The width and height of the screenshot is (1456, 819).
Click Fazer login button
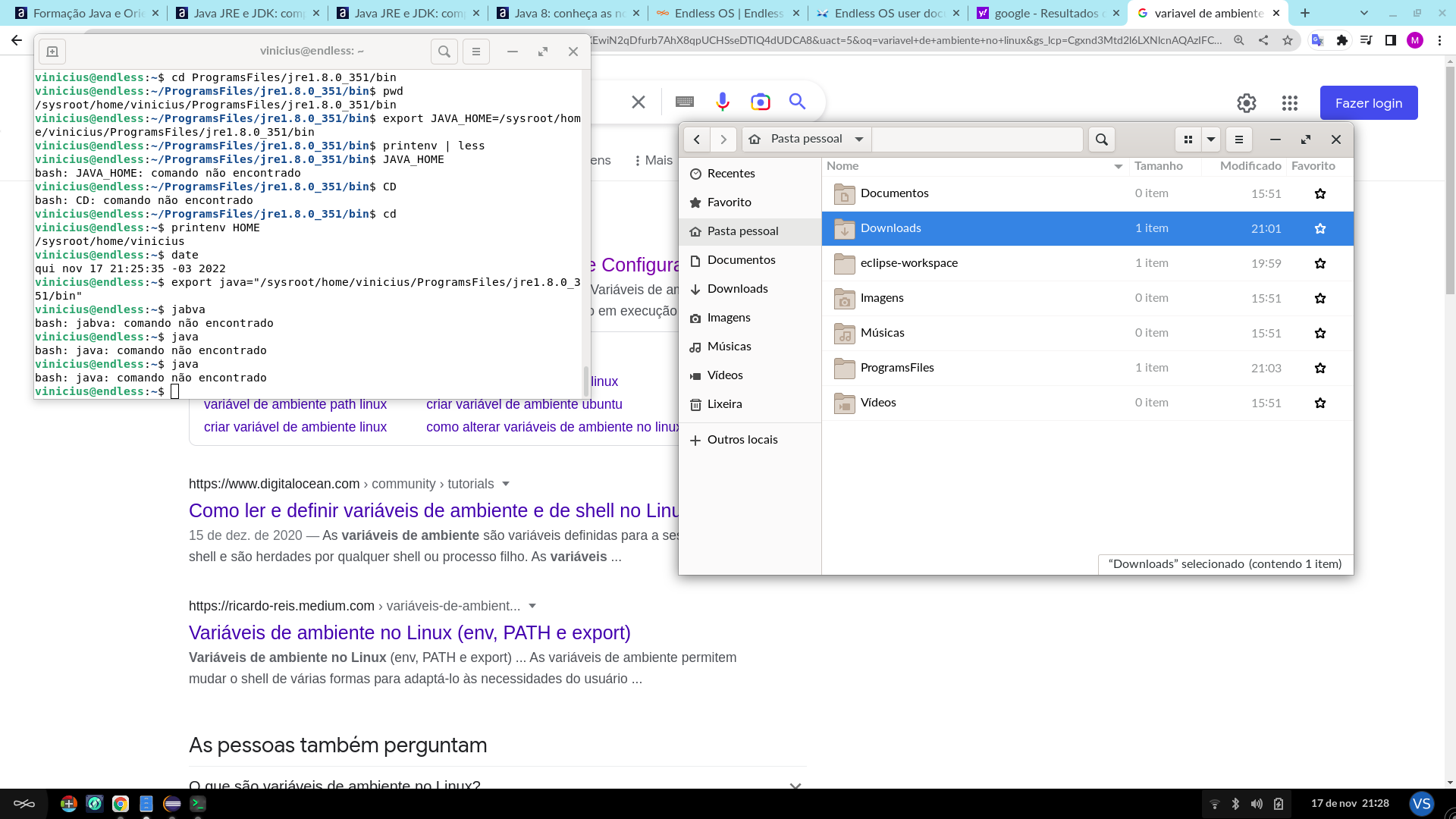coord(1369,103)
